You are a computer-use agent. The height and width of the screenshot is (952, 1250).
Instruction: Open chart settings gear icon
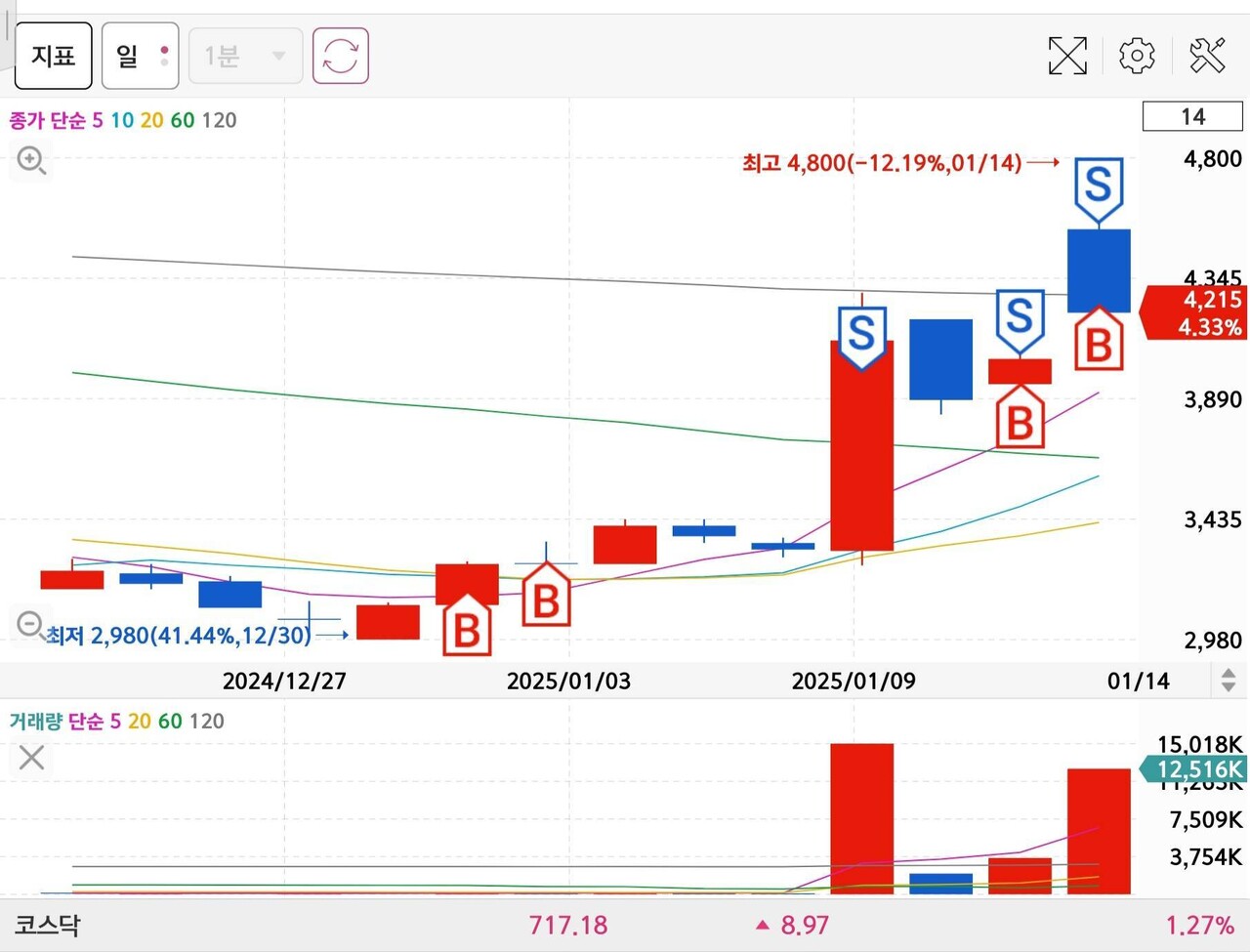[x=1137, y=56]
